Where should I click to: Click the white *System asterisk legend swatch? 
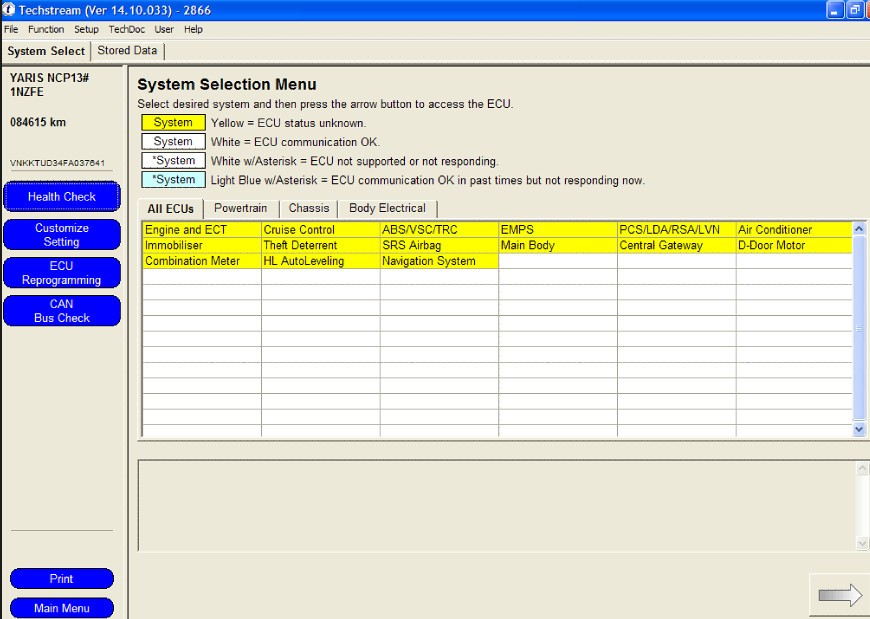tap(173, 161)
